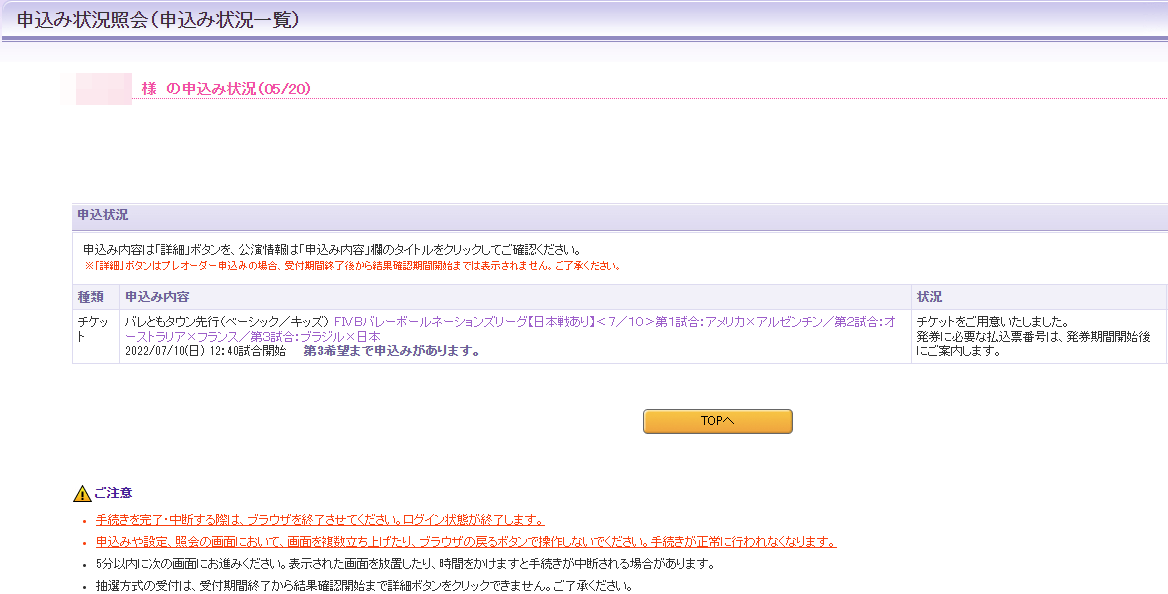Click the 第3希望まで申込みがあります notice text

(391, 351)
